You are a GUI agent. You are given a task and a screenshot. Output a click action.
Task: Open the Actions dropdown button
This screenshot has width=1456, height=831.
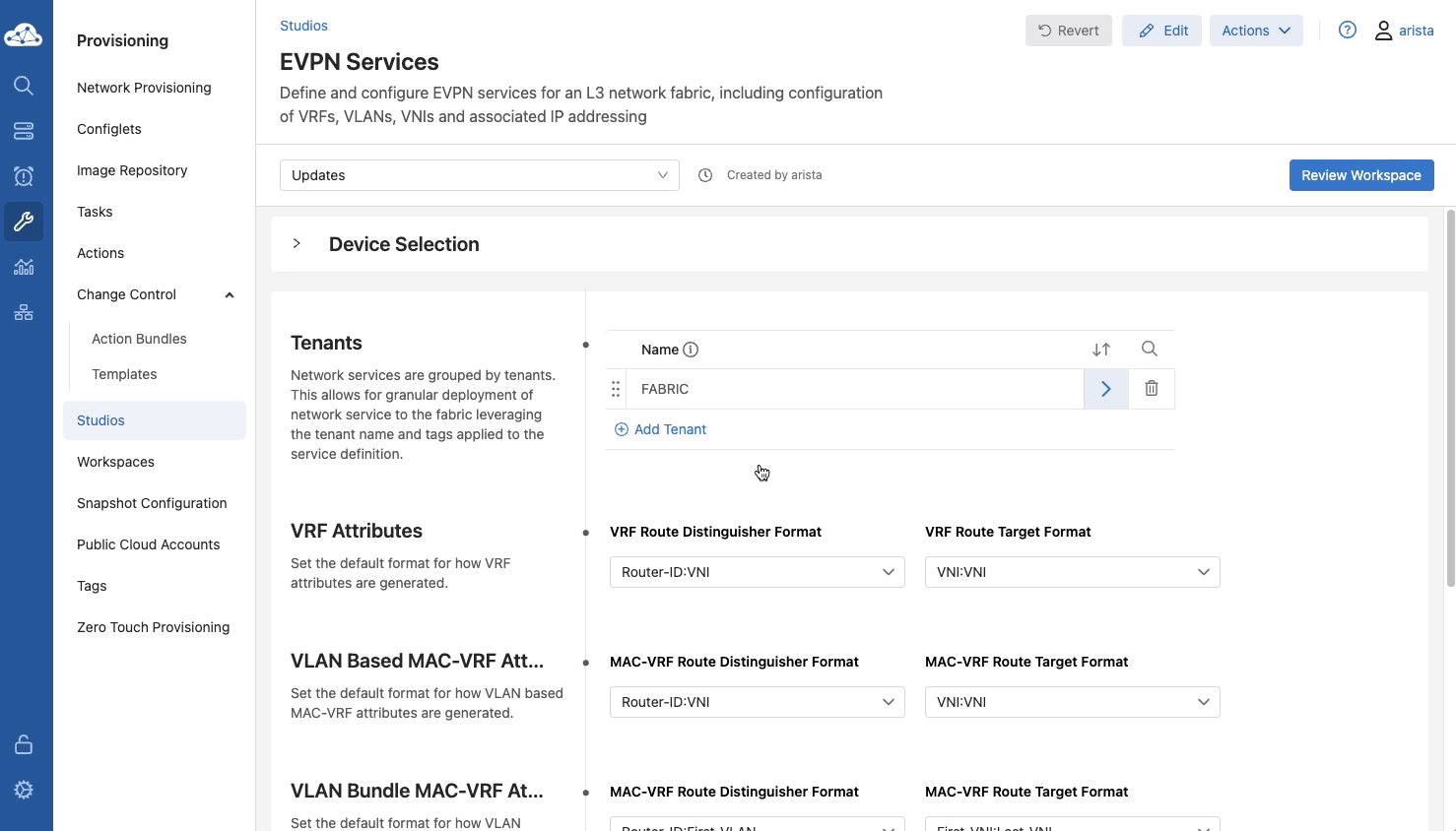(x=1255, y=31)
